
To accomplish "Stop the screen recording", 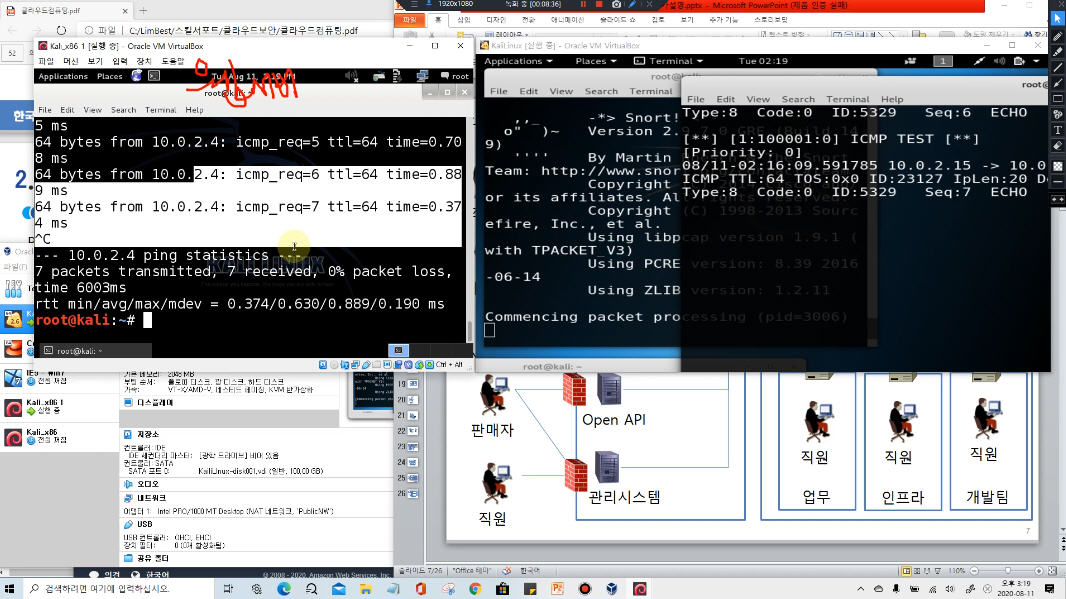I will pos(599,4).
